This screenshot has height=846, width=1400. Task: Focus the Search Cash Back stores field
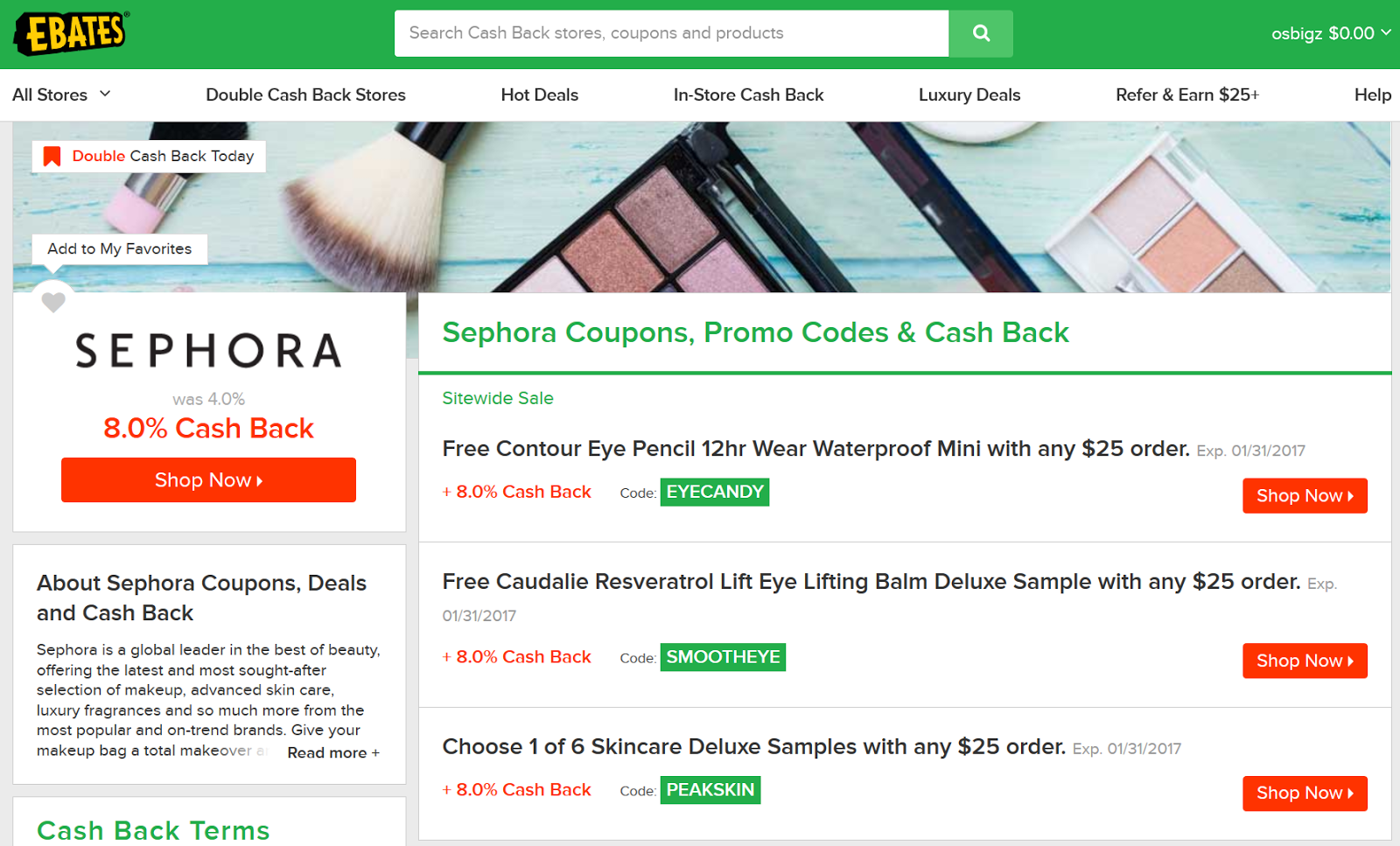coord(671,33)
